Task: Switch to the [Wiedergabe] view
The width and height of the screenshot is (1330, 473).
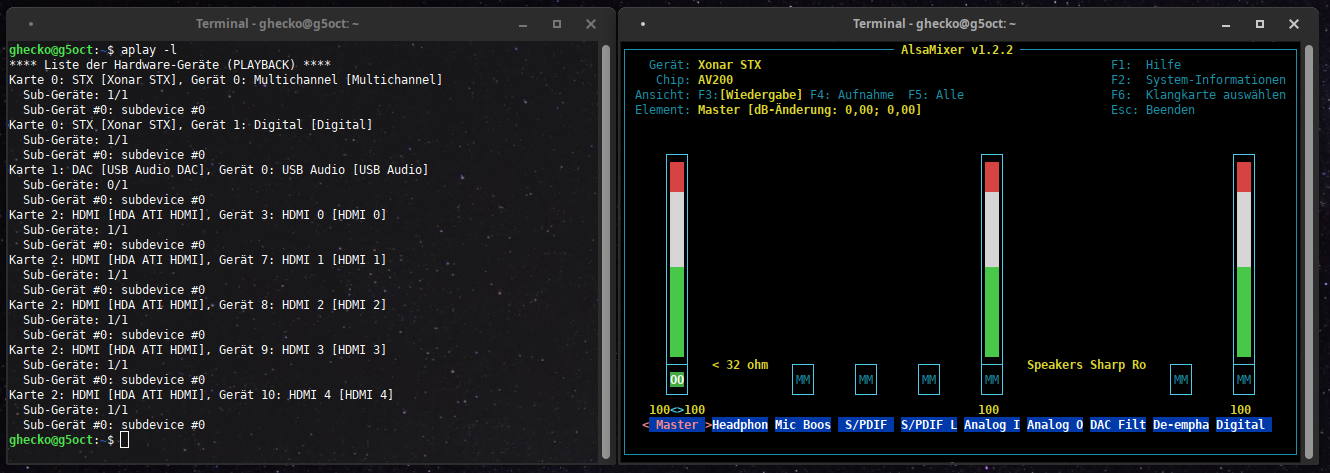Action: pyautogui.click(x=761, y=95)
